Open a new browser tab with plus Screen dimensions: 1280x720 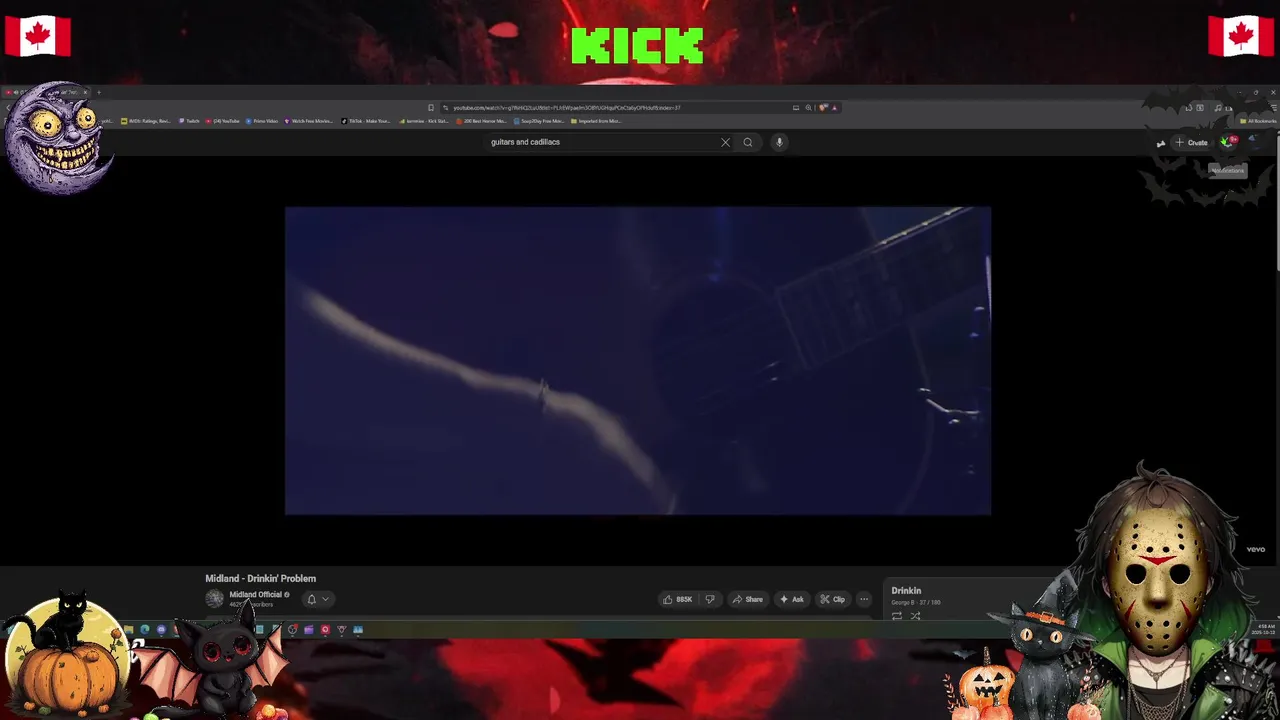[x=98, y=92]
